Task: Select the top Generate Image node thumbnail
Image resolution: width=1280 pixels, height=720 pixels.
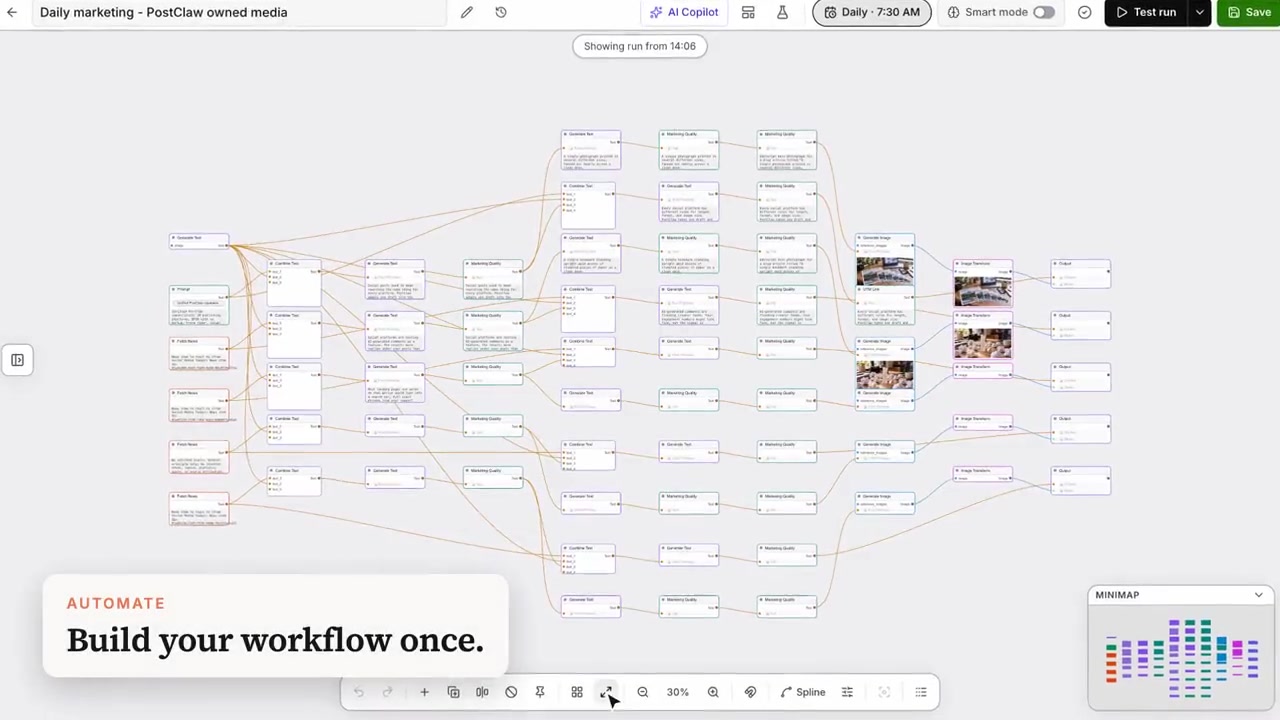Action: (x=885, y=272)
